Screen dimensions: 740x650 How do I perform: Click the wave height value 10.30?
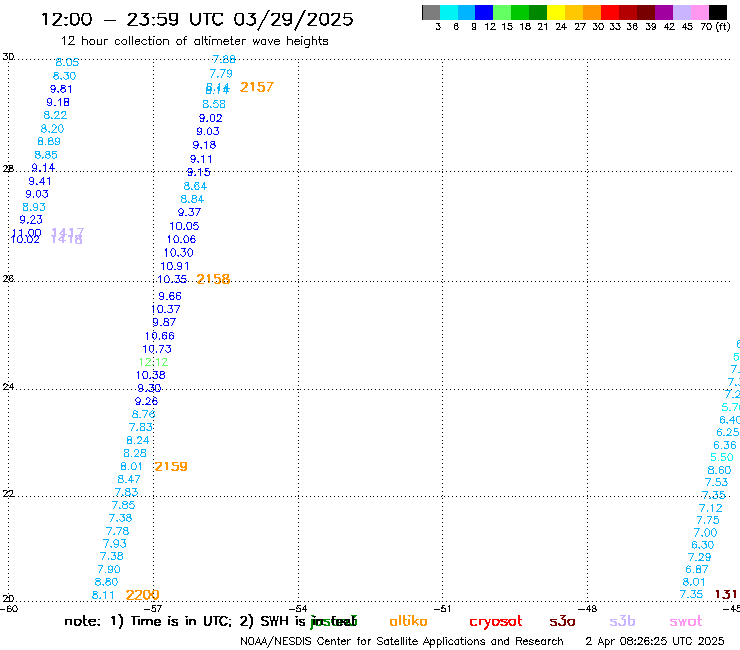click(x=178, y=253)
